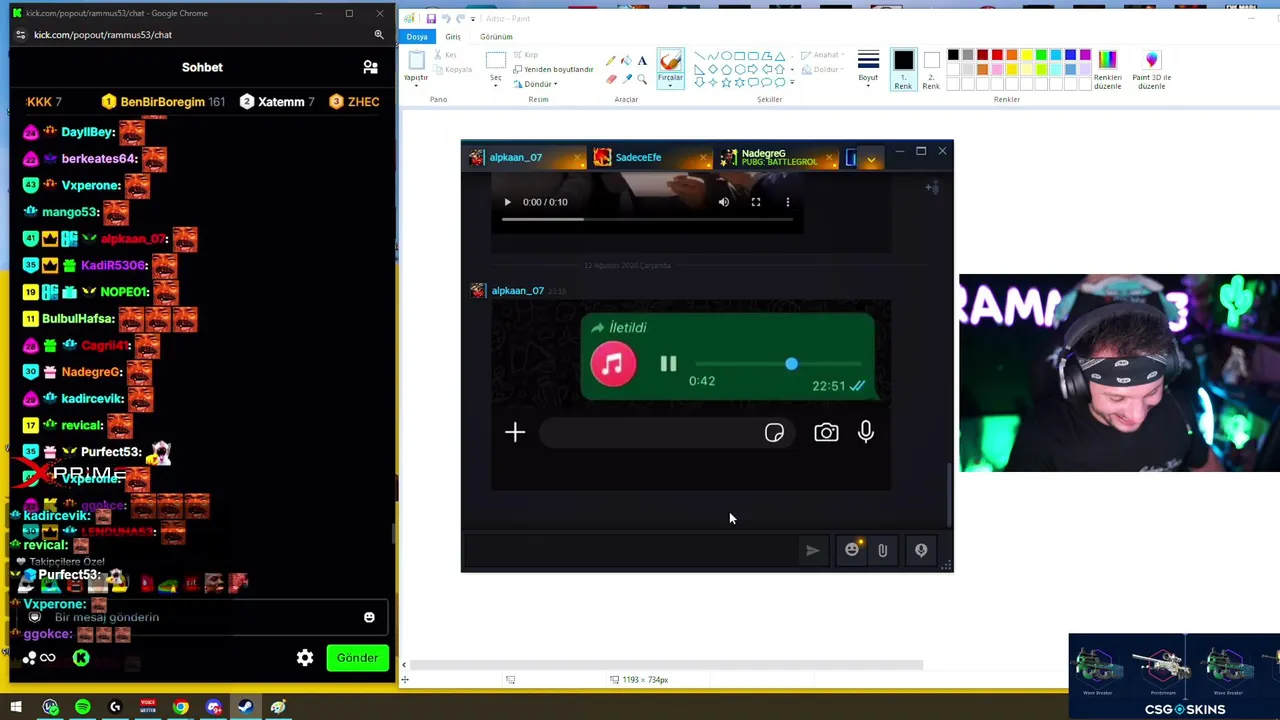Pick the black color swatch in palette
1280x720 pixels.
click(x=953, y=55)
